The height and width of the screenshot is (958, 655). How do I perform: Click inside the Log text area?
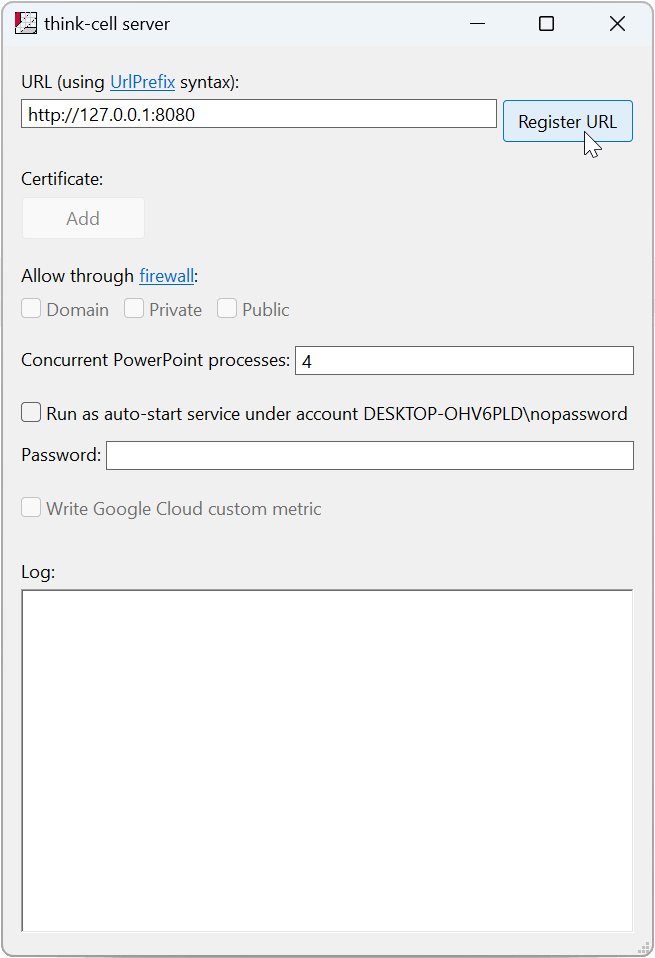pyautogui.click(x=327, y=761)
